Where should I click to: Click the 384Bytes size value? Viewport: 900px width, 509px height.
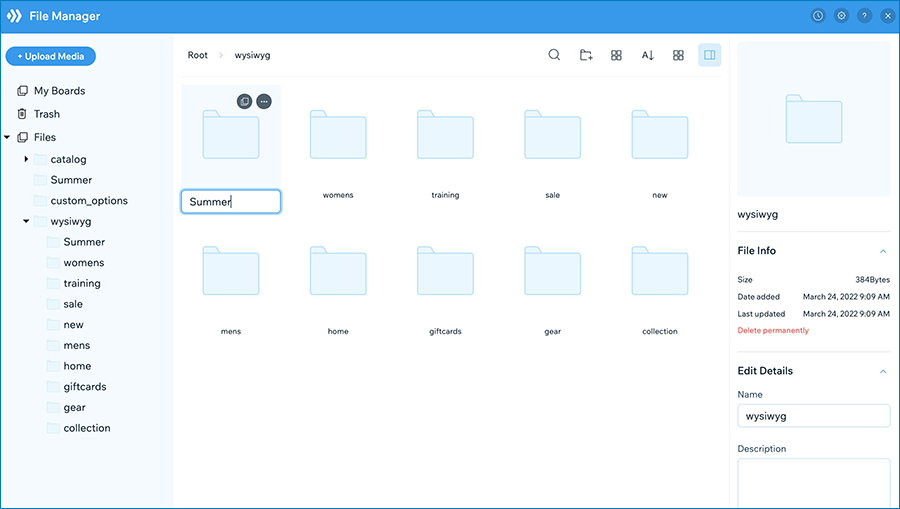click(872, 279)
